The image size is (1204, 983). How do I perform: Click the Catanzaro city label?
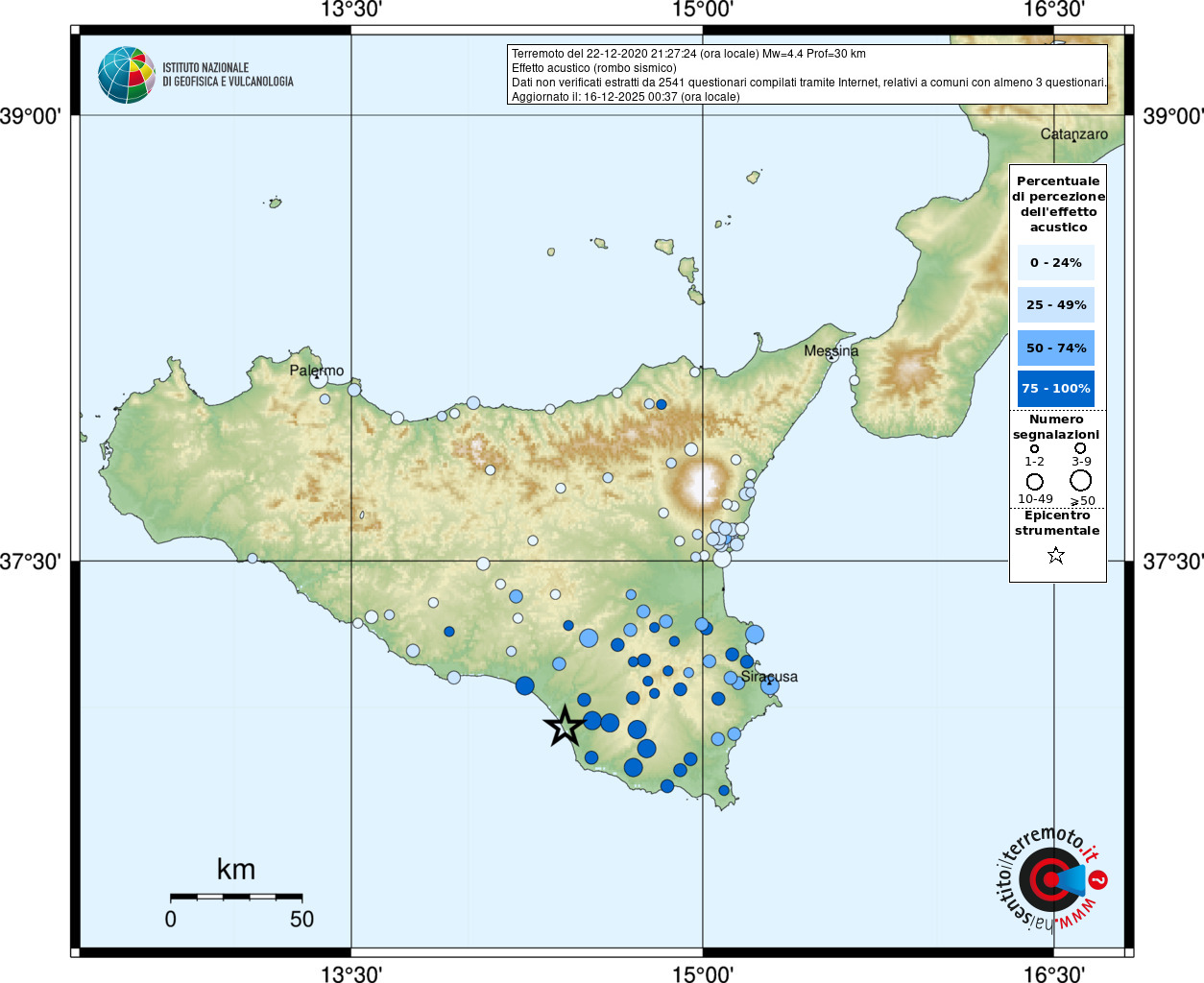(1074, 134)
